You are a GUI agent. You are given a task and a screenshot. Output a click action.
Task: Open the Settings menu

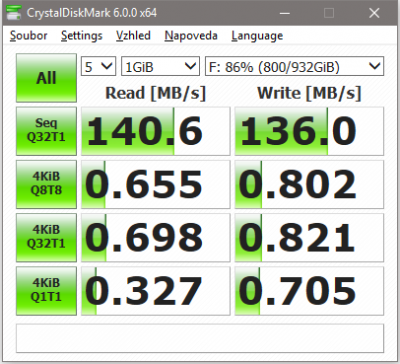click(82, 36)
